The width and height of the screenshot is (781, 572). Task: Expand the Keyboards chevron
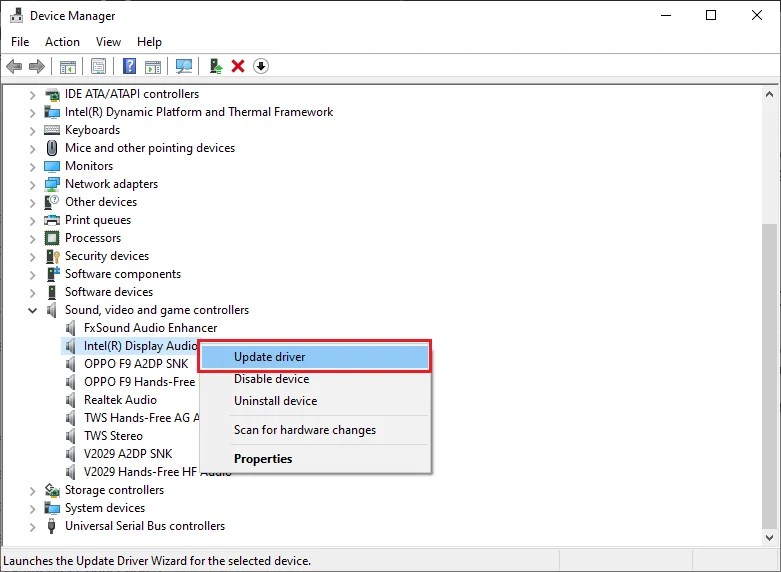pyautogui.click(x=32, y=131)
